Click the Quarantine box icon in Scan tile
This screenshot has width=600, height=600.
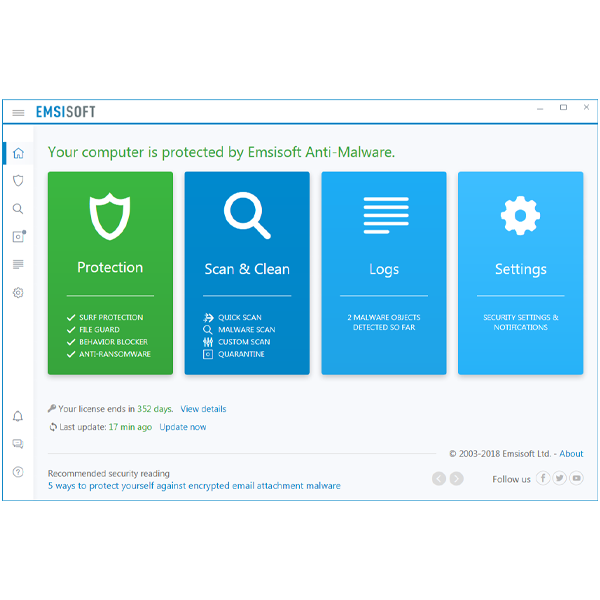click(x=208, y=354)
